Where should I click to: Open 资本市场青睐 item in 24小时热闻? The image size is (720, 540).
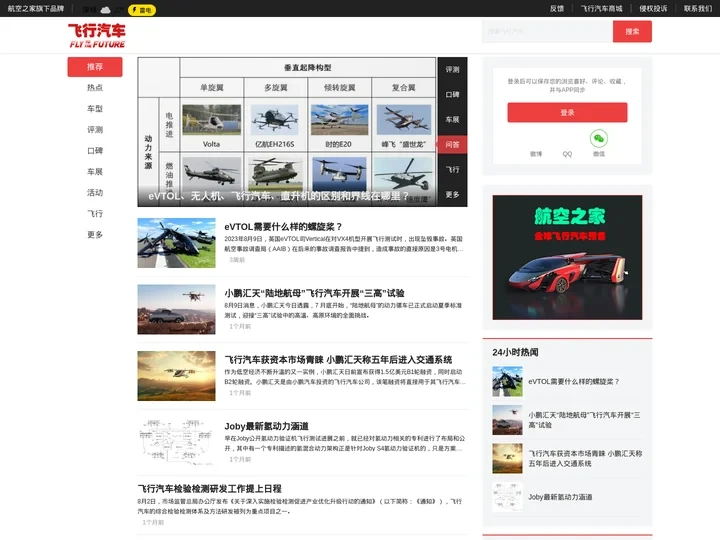click(x=585, y=458)
